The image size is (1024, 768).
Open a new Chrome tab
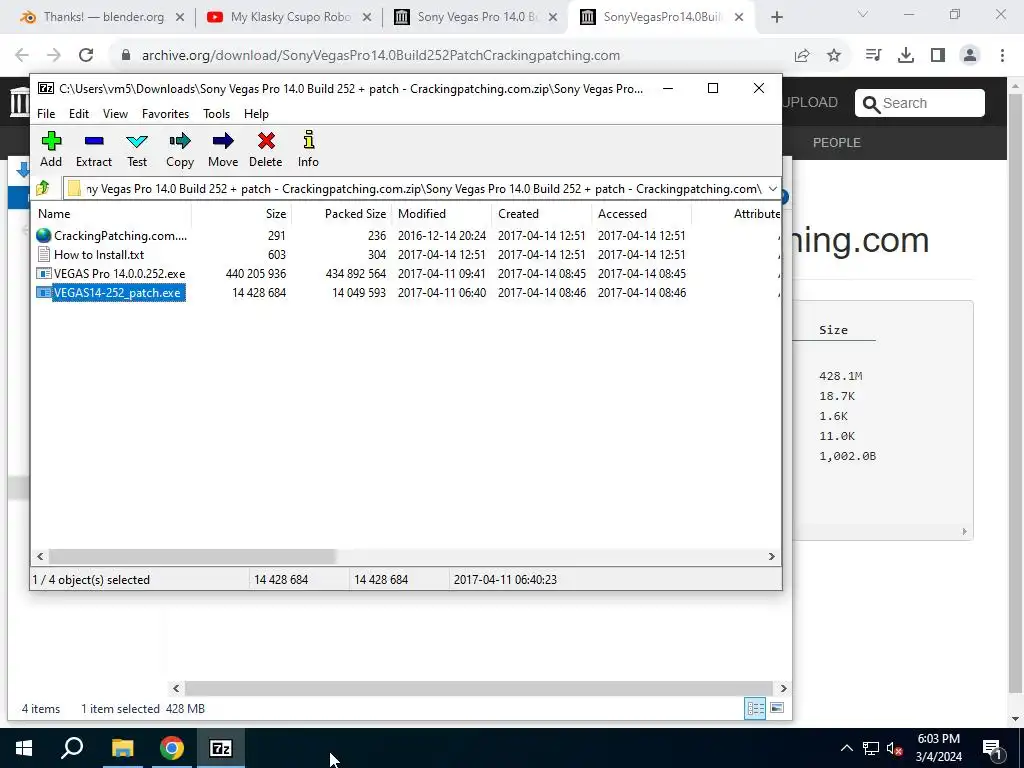776,17
